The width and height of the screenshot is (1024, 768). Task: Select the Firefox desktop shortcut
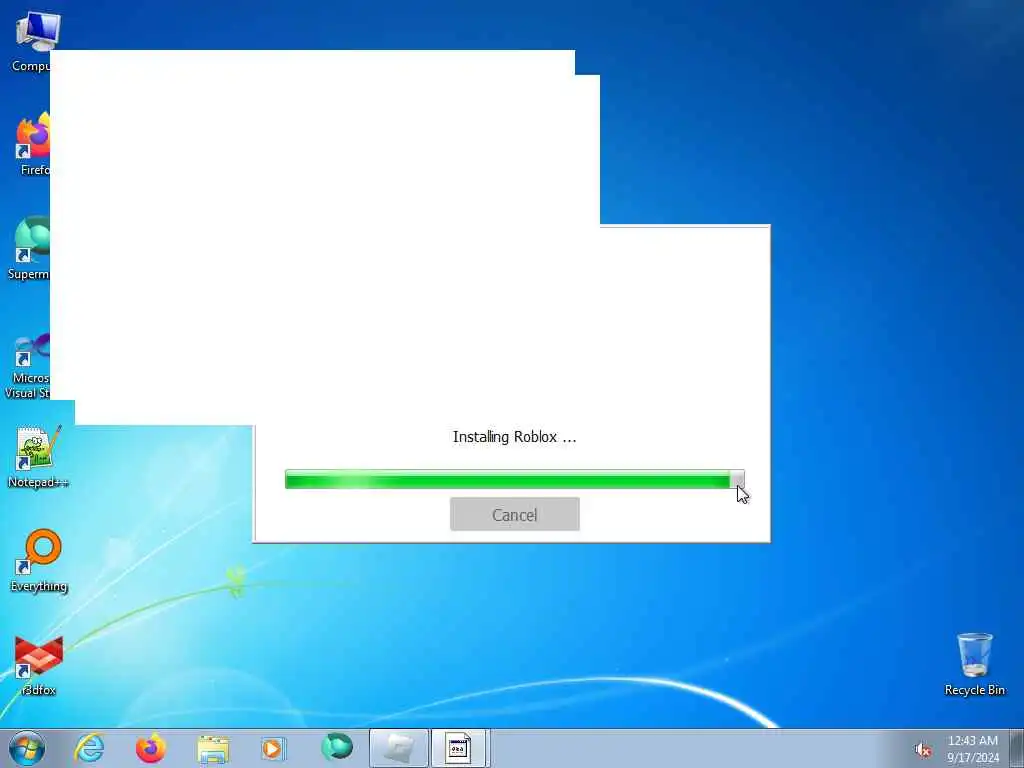[x=33, y=145]
